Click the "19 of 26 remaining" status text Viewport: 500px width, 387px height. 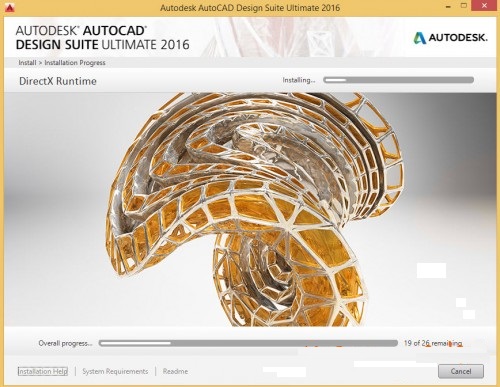point(433,343)
